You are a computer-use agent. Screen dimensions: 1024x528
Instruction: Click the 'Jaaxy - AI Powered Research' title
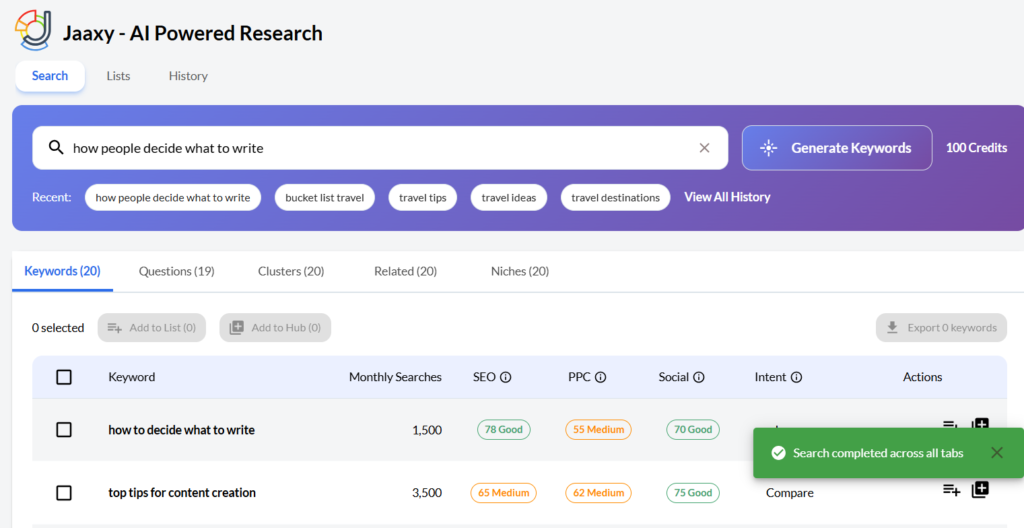(x=193, y=33)
